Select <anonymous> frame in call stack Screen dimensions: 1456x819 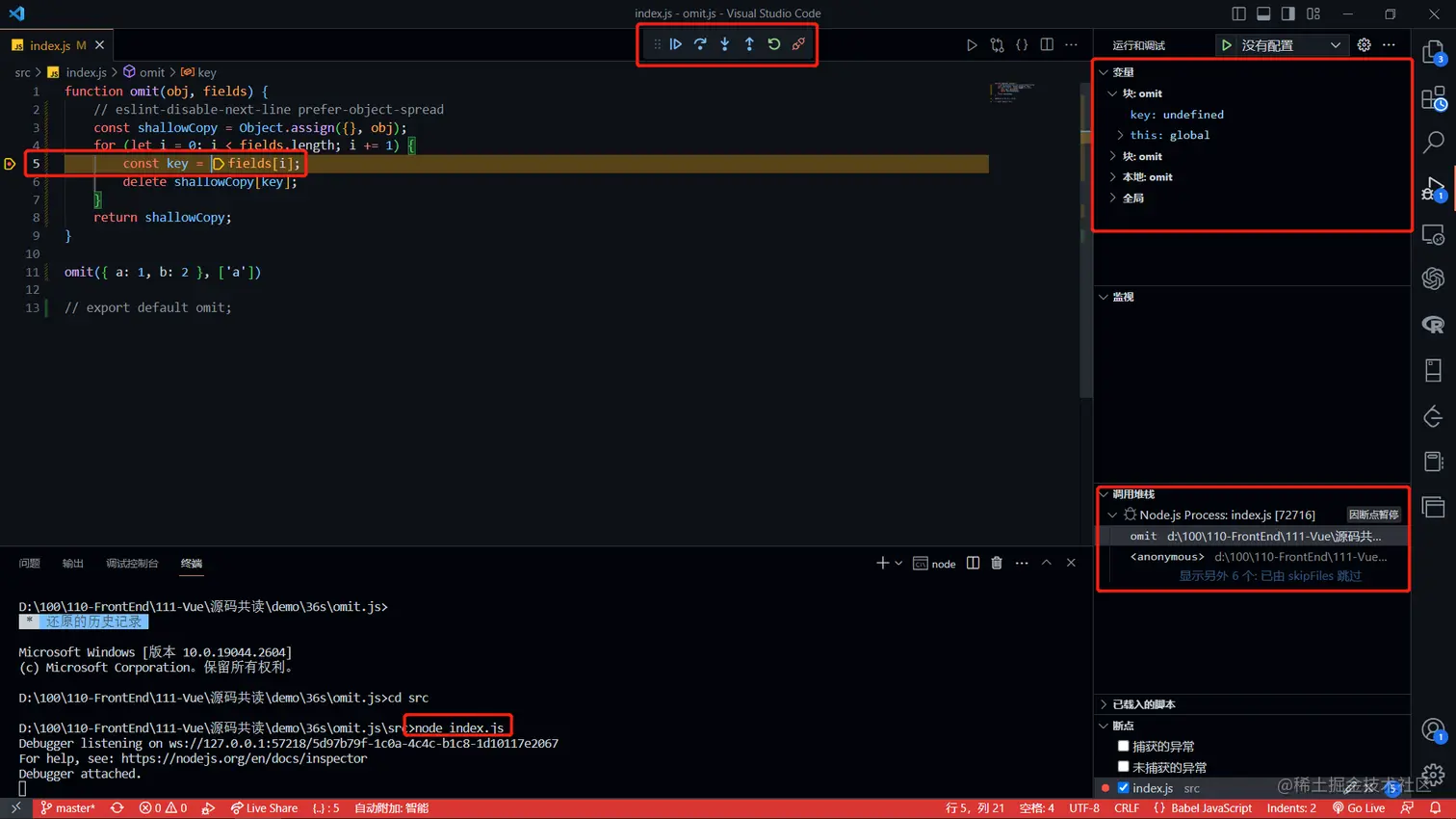[x=1252, y=557]
